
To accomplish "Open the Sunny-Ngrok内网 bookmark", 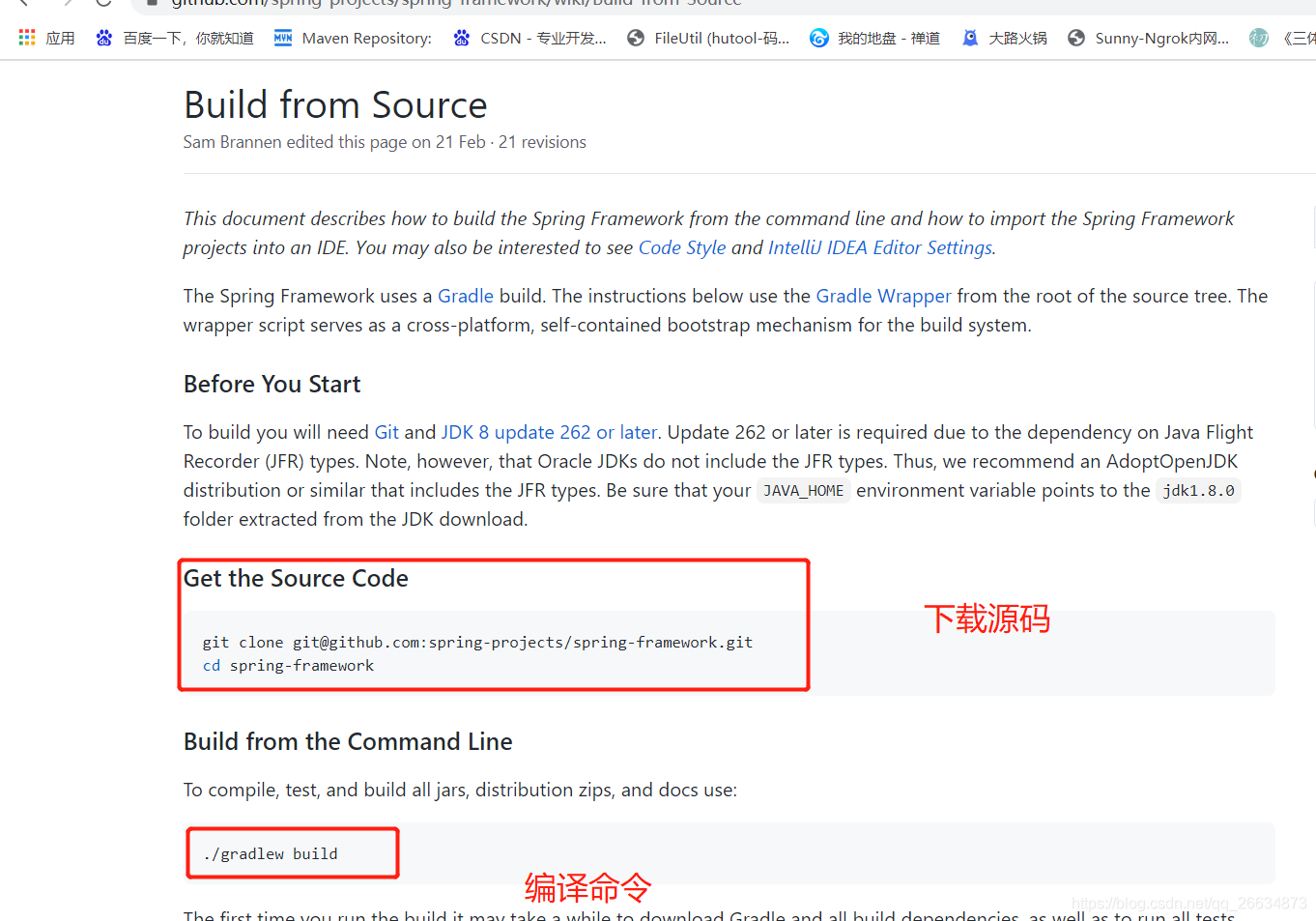I will pyautogui.click(x=1148, y=38).
